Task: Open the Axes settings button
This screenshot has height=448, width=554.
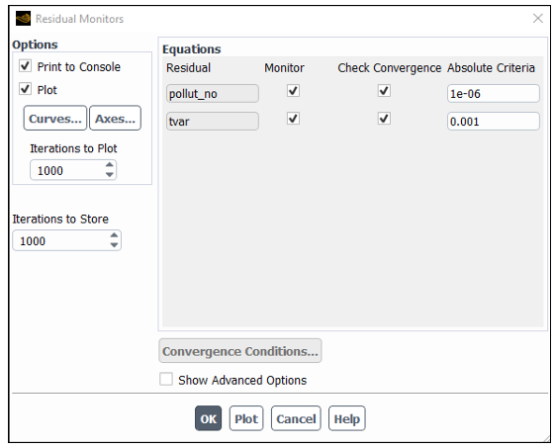Action: 115,118
